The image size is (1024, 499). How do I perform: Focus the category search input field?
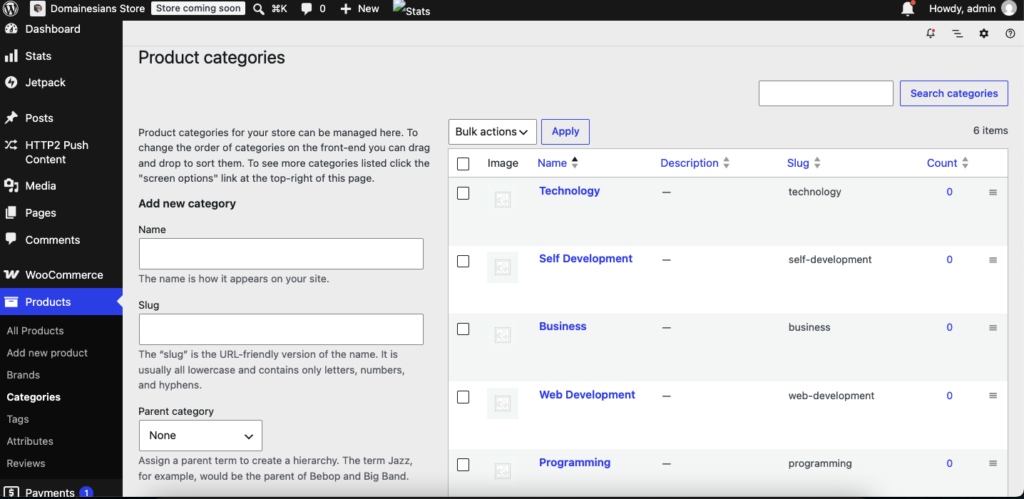pos(826,93)
